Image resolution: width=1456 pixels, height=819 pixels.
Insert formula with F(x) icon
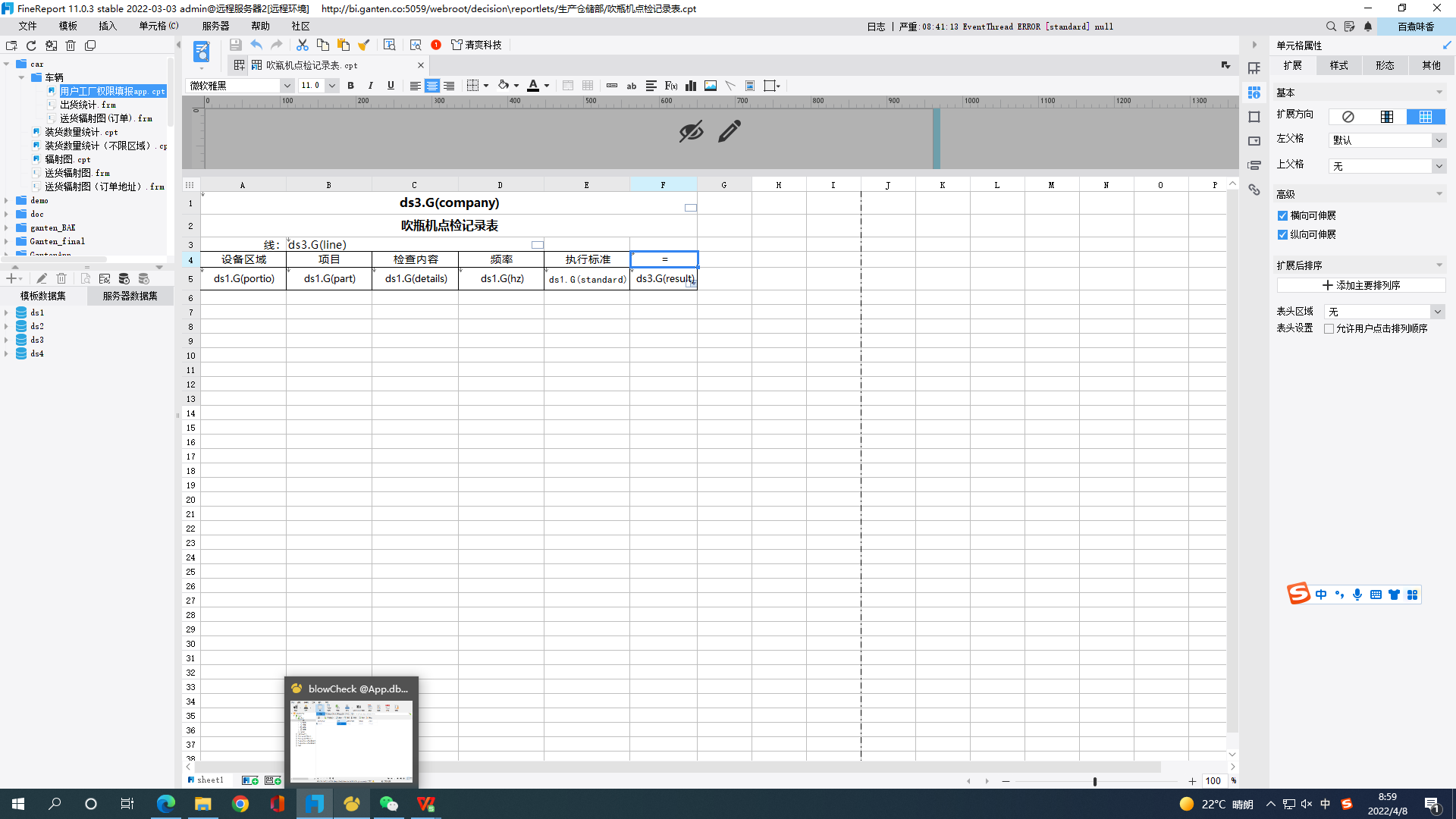coord(671,86)
